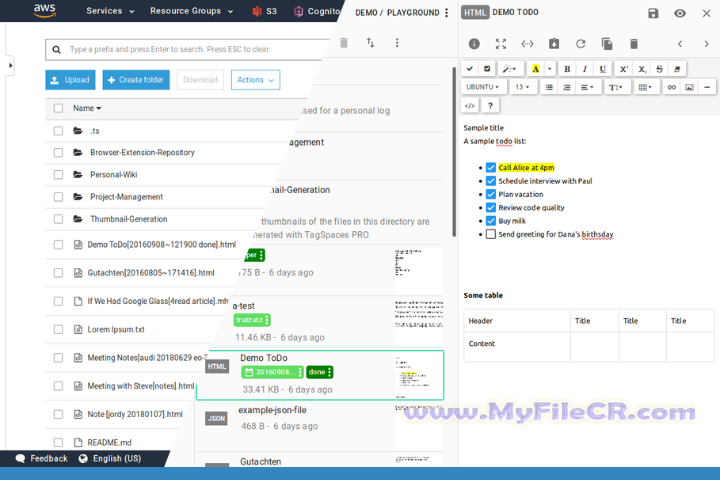Open the Resource Groups menu
Viewport: 720px width, 480px height.
pos(191,11)
